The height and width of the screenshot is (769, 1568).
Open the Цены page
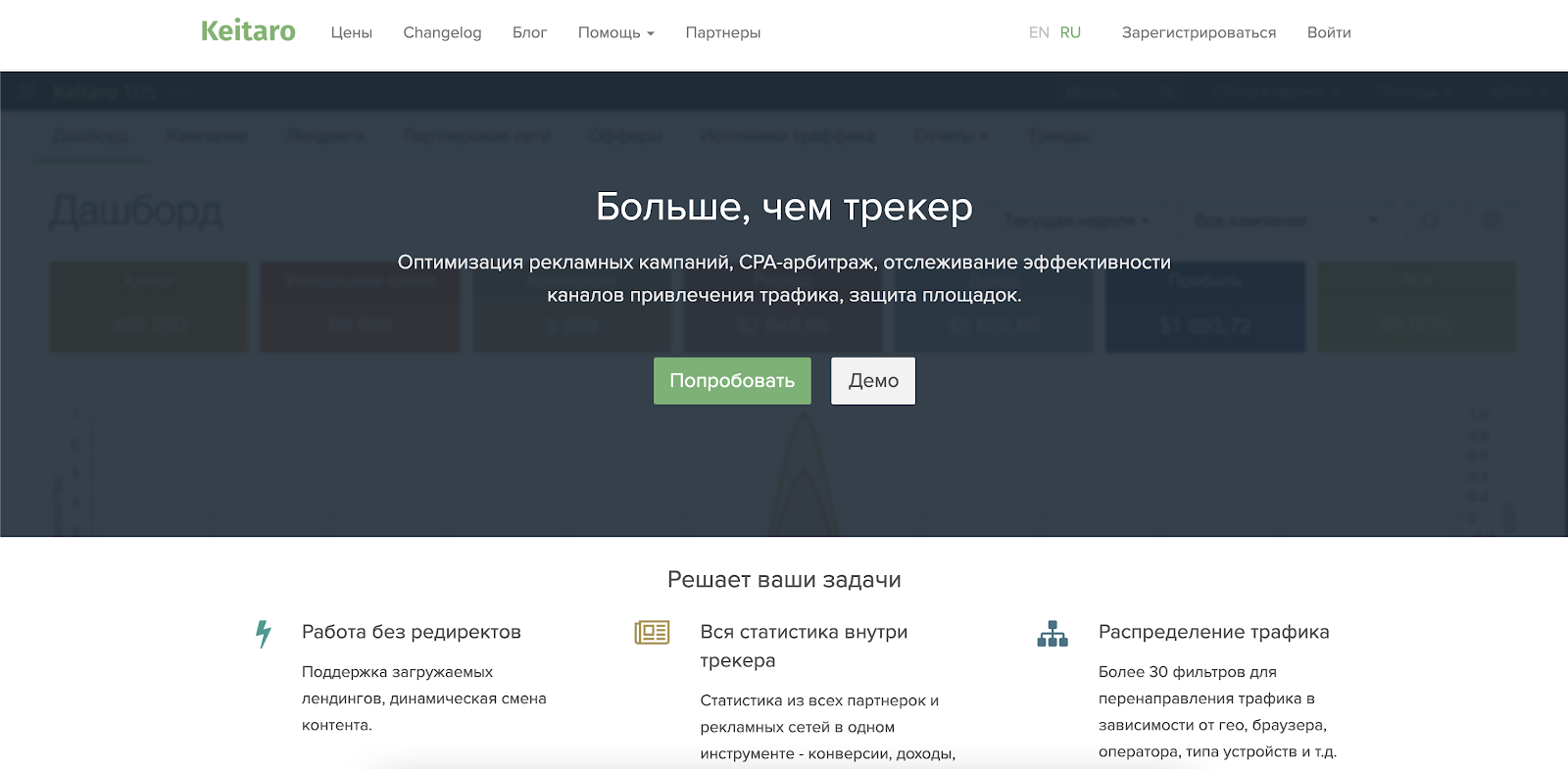[x=351, y=32]
